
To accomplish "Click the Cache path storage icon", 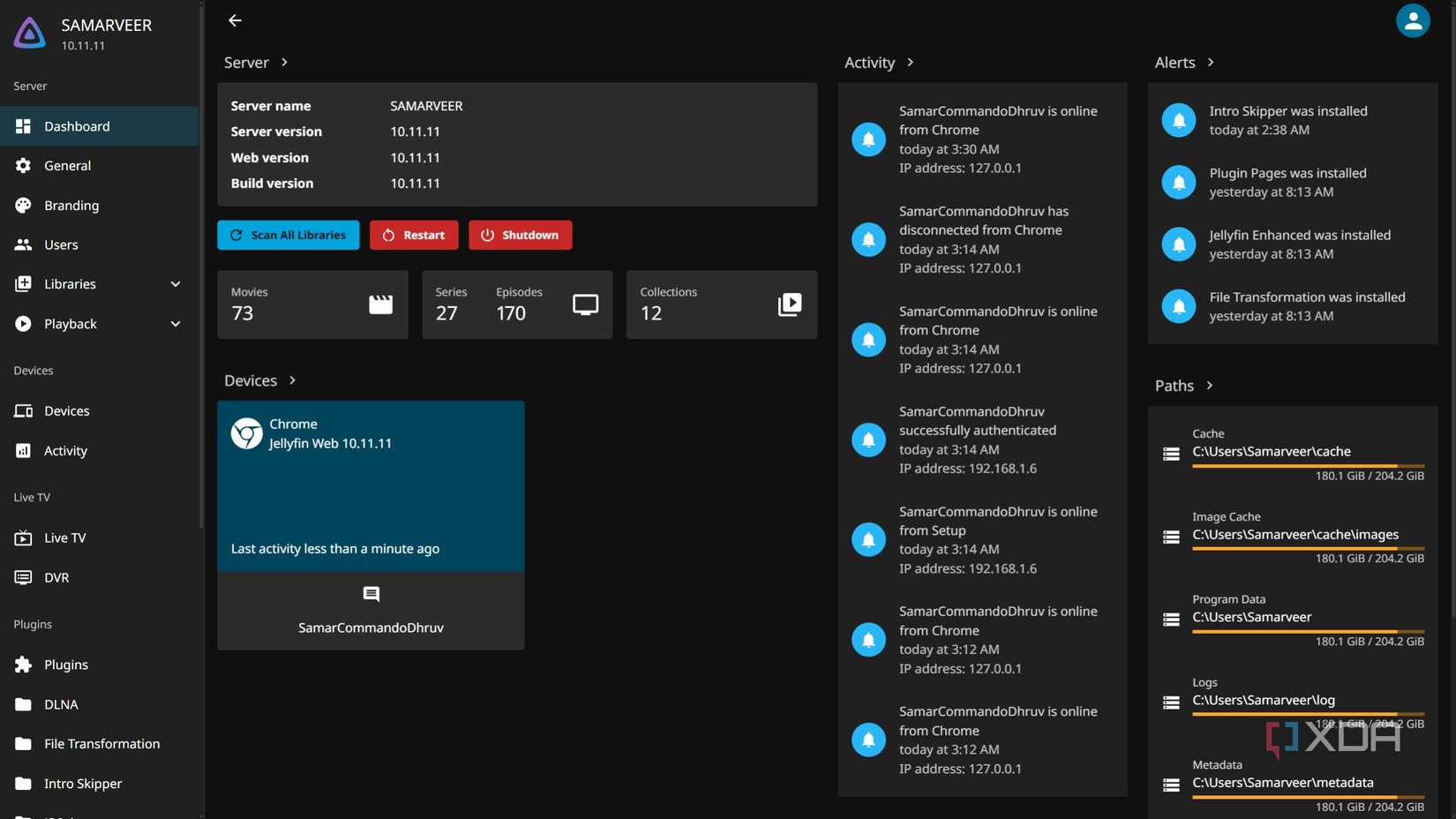I will point(1171,455).
